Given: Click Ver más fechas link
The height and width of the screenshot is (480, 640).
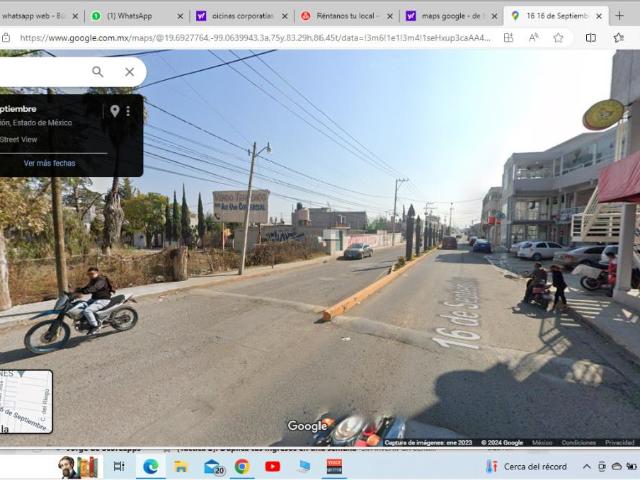Looking at the screenshot, I should click(x=49, y=163).
